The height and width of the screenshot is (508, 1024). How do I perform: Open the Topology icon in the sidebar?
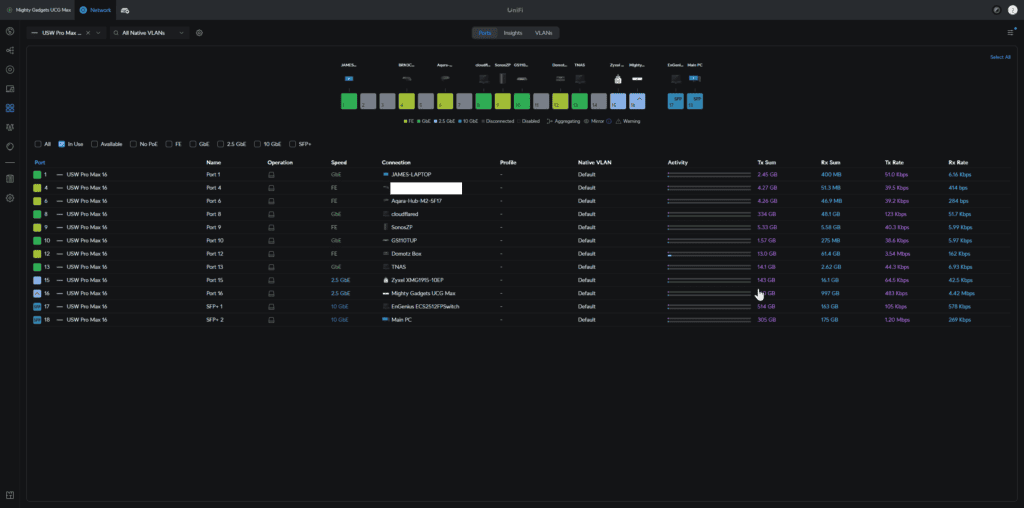10,50
